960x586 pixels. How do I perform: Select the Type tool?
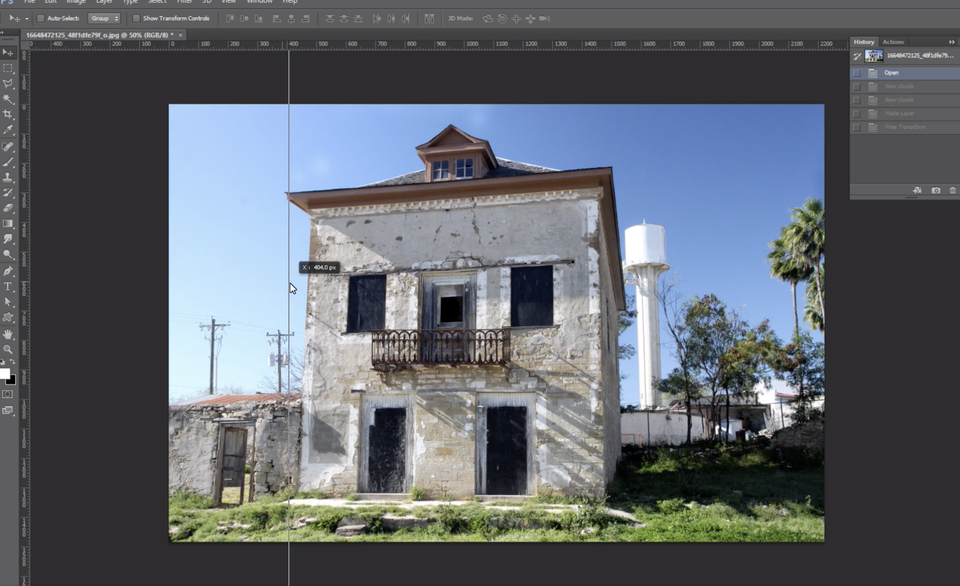click(8, 287)
